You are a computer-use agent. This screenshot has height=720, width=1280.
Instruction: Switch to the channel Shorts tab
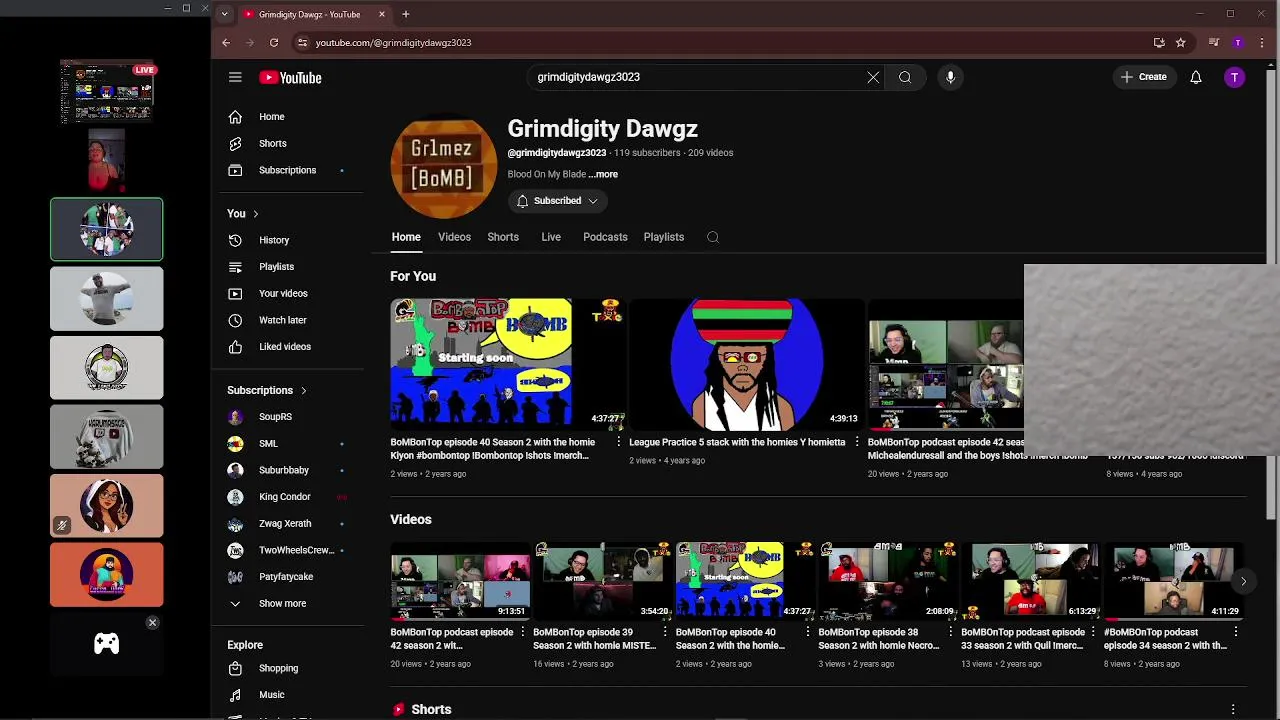(503, 237)
